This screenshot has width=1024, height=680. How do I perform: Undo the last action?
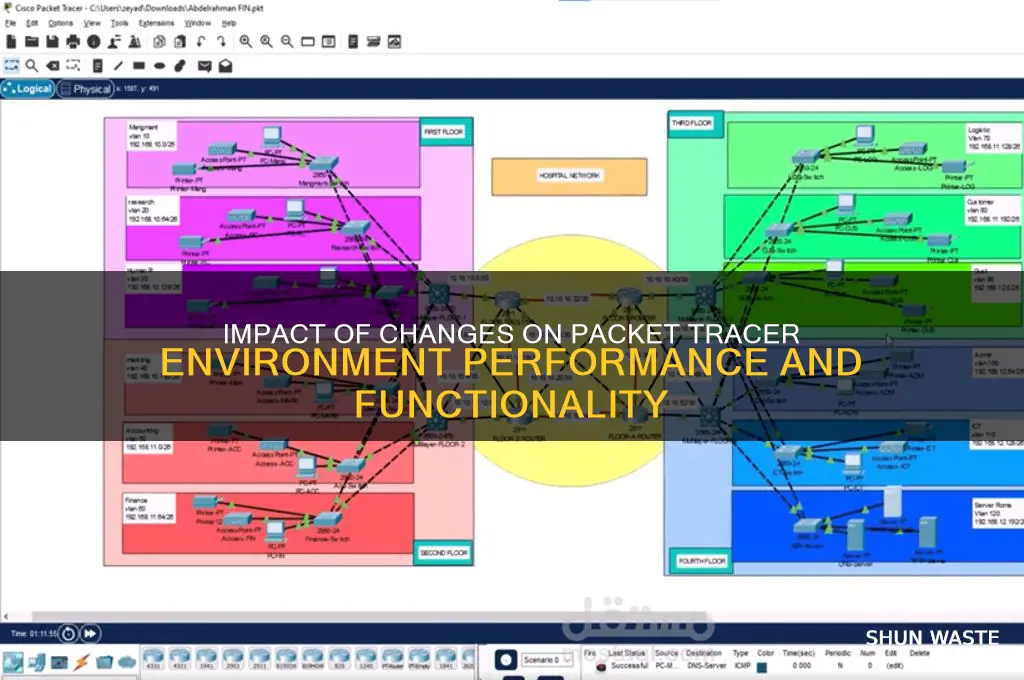(x=200, y=42)
